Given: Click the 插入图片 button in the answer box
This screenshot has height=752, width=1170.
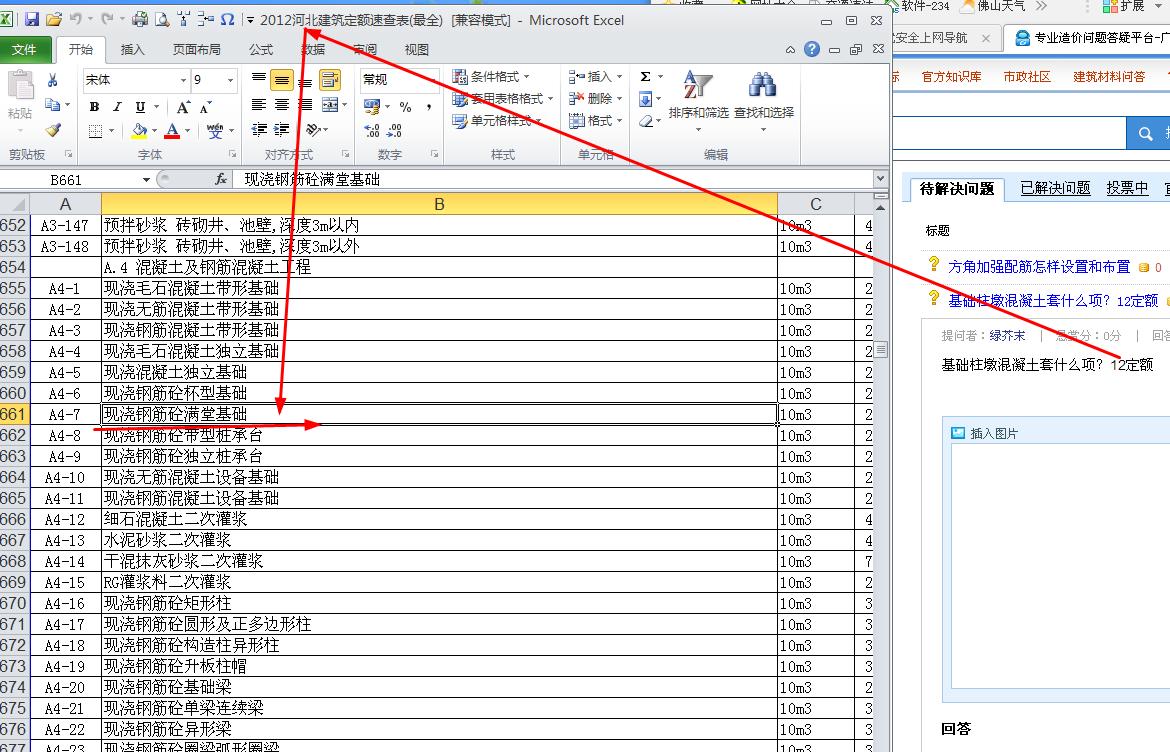Looking at the screenshot, I should [985, 433].
